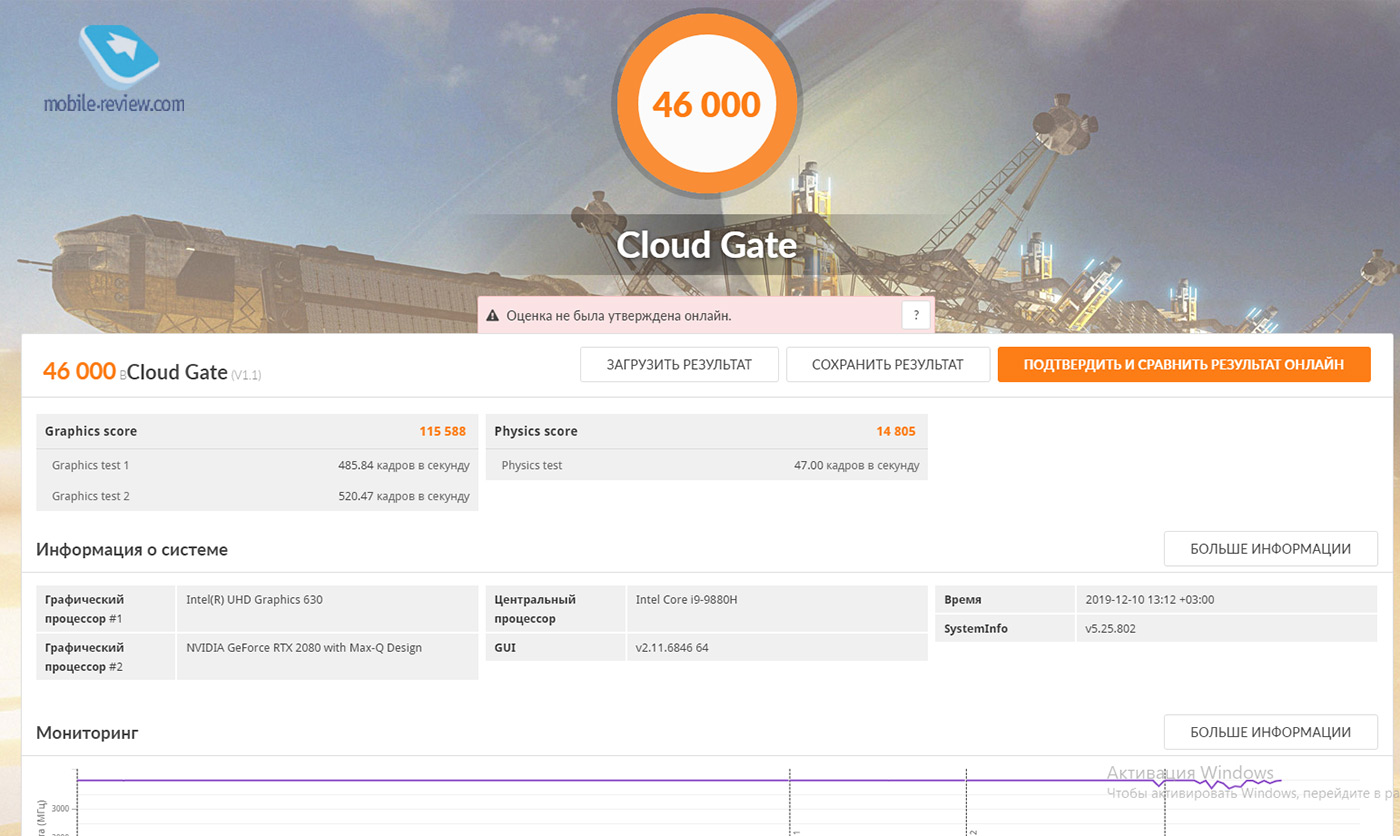The image size is (1400, 836).
Task: Select the Graphics test 2 row
Action: [x=257, y=496]
